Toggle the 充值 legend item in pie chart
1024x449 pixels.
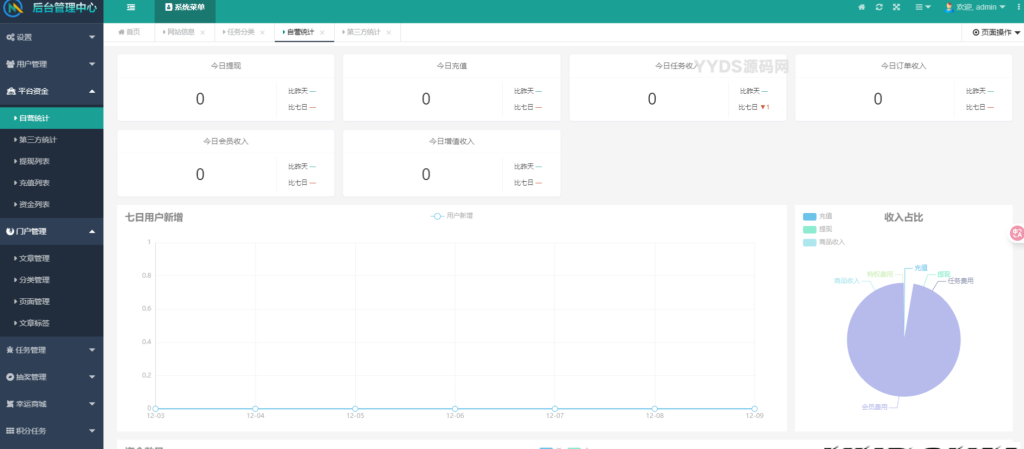click(818, 216)
